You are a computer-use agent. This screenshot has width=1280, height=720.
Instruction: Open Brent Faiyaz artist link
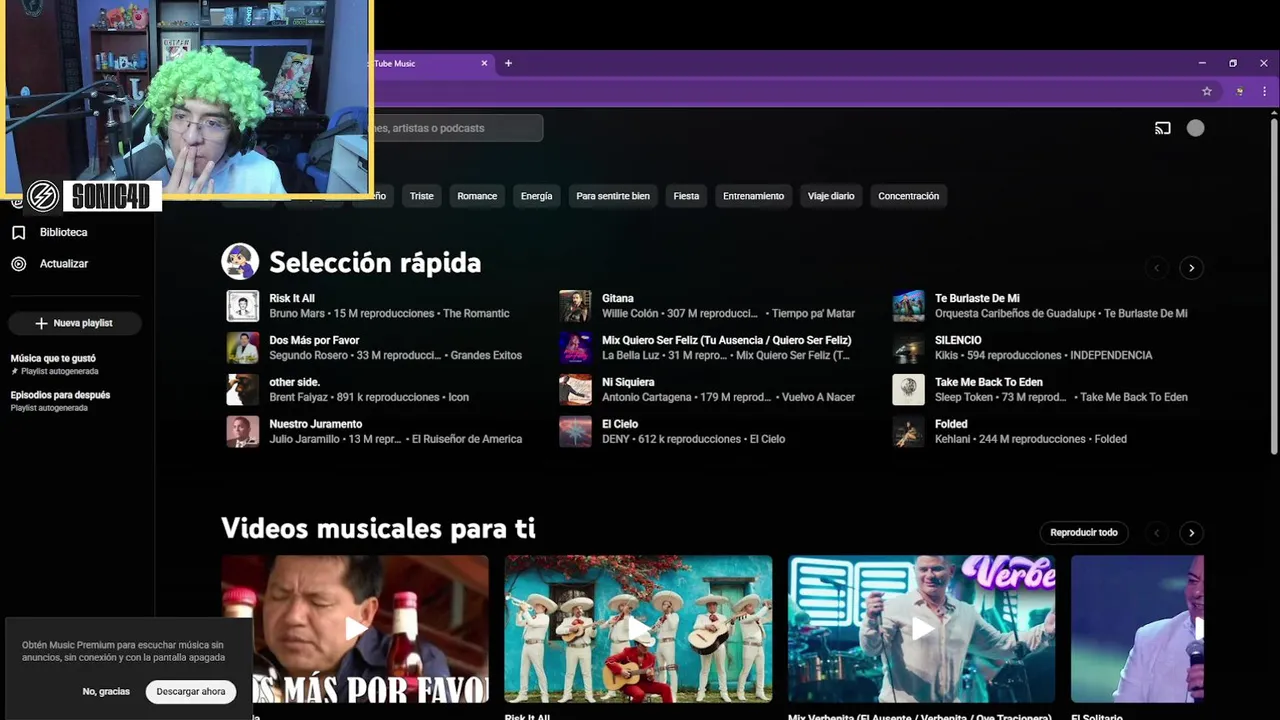(x=298, y=397)
